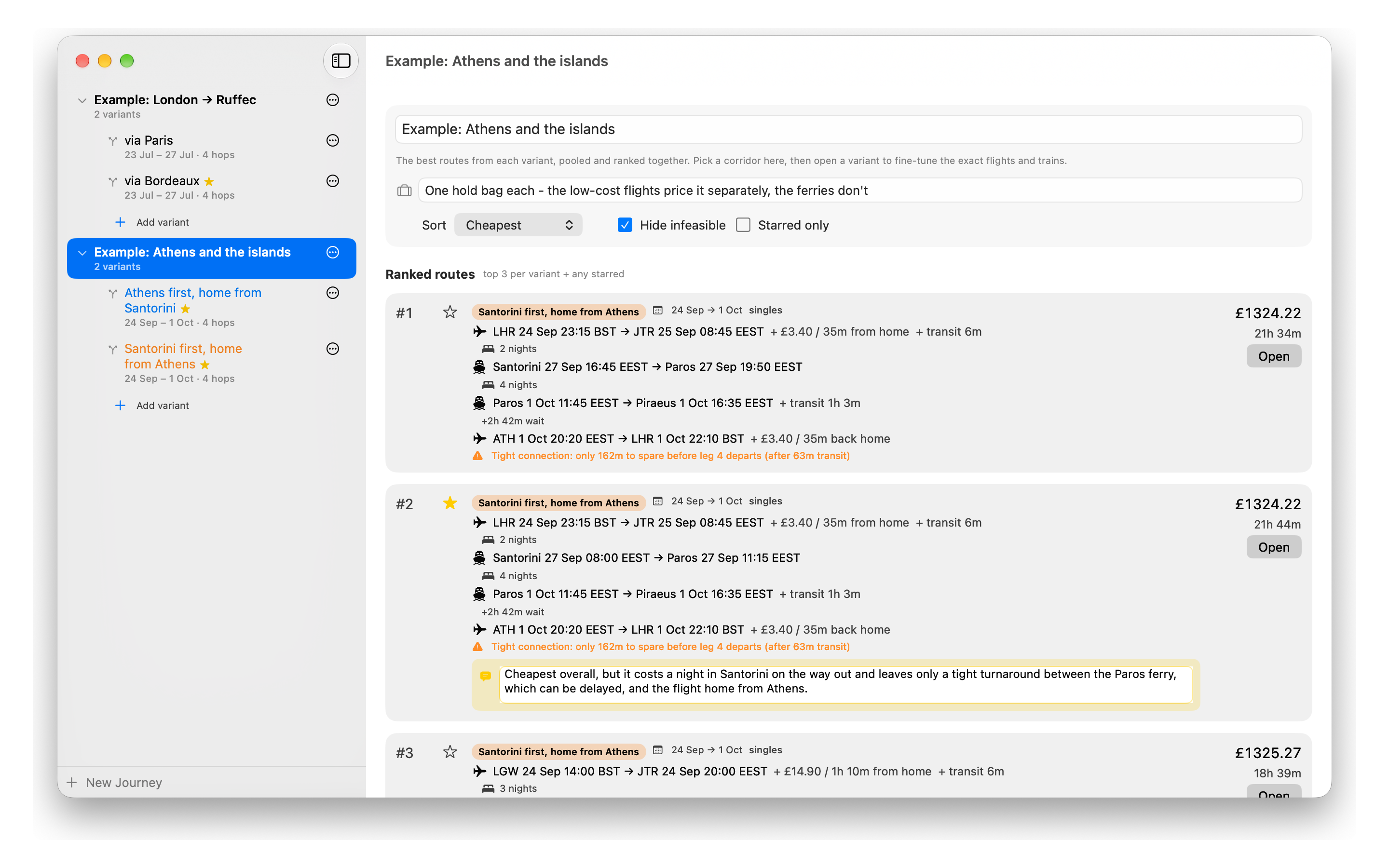Click the '21h 34m' duration on route #1
Viewport: 1389px width, 868px height.
point(1277,334)
